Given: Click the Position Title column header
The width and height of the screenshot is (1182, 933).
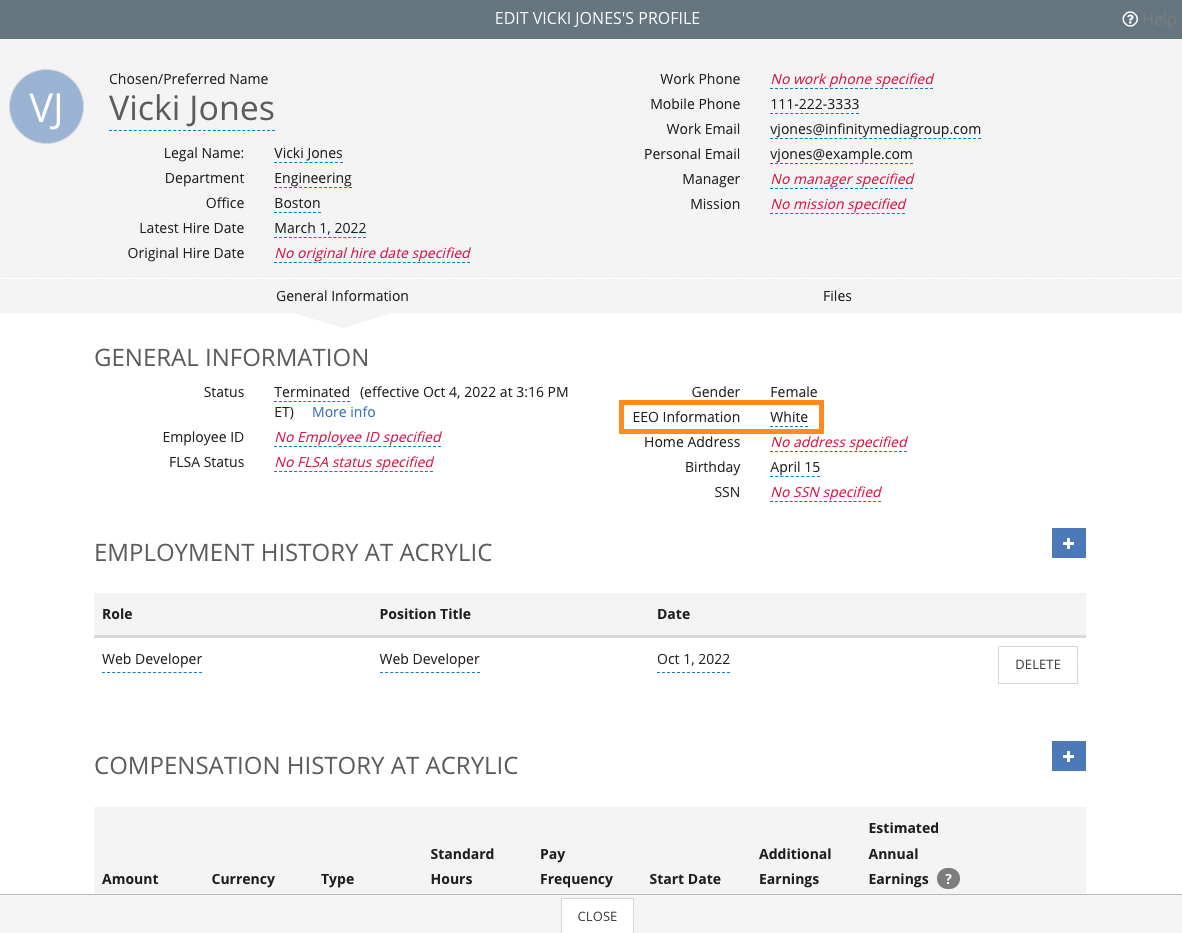Looking at the screenshot, I should coord(425,614).
